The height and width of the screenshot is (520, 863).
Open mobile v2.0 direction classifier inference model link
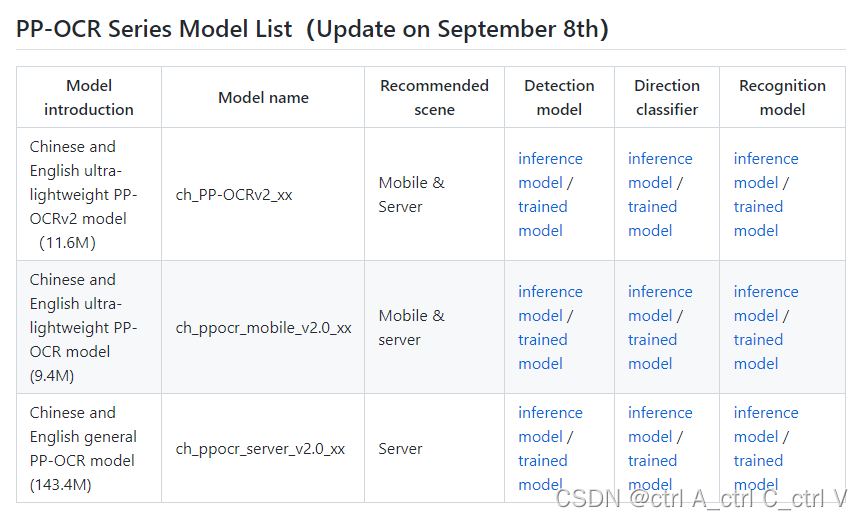660,304
